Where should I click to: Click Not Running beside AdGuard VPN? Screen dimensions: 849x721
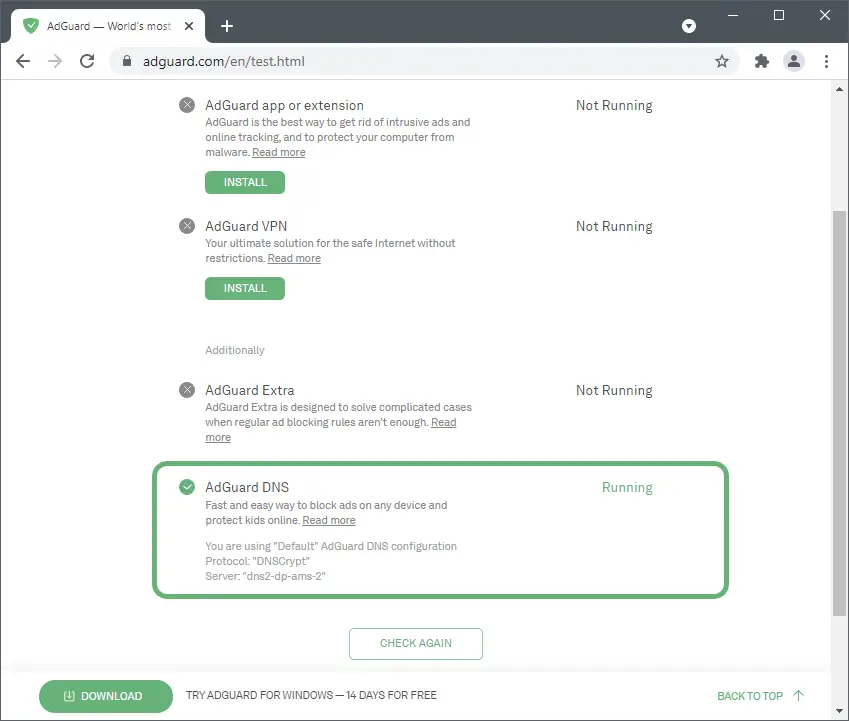[614, 226]
